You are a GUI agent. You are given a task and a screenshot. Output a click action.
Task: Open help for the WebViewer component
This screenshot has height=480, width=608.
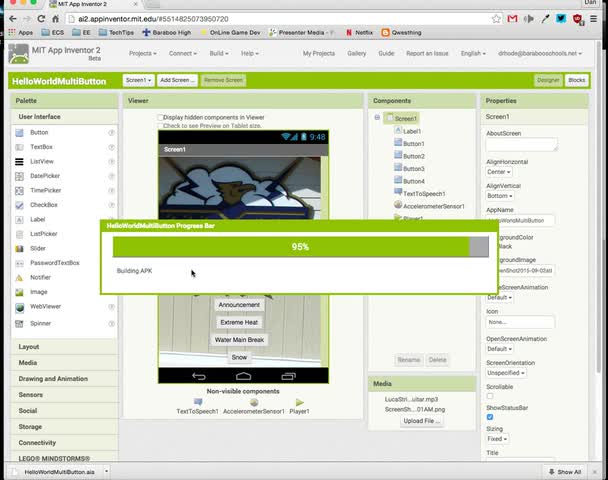click(111, 307)
